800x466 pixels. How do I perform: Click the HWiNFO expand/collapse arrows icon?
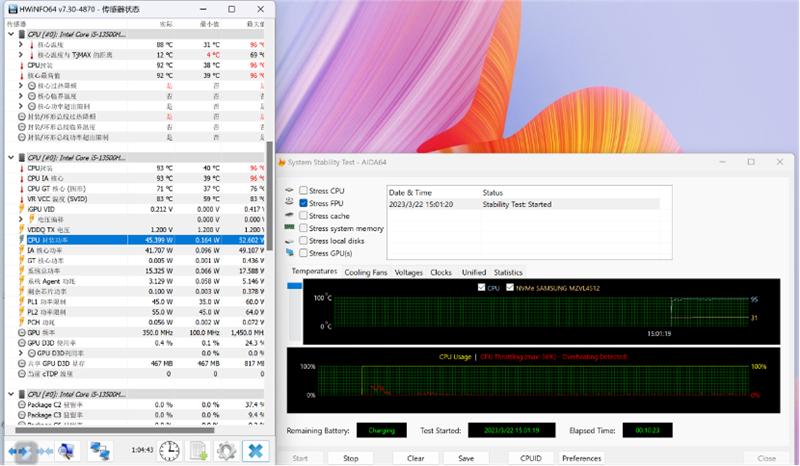(x=29, y=451)
